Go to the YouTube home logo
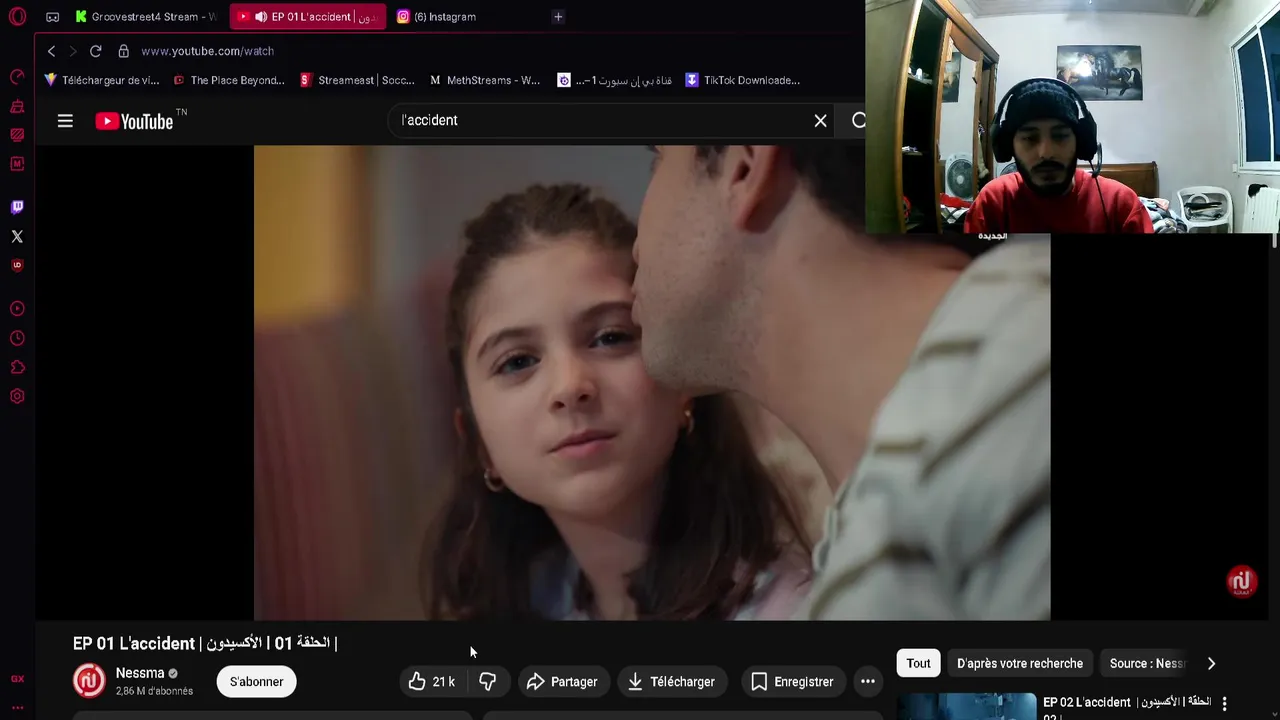1280x720 pixels. (x=134, y=121)
